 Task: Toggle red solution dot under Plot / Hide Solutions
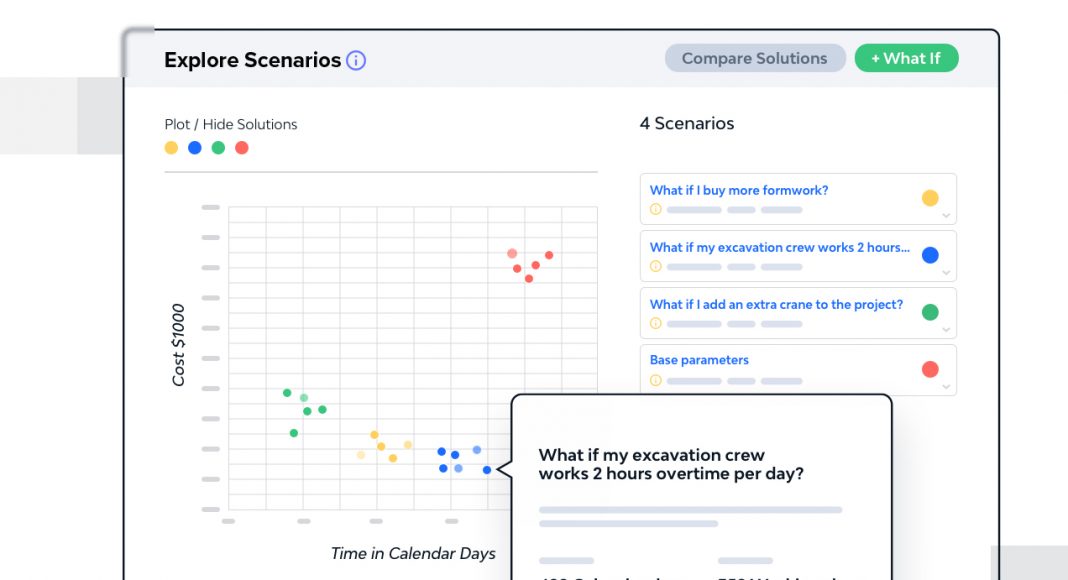pyautogui.click(x=241, y=148)
